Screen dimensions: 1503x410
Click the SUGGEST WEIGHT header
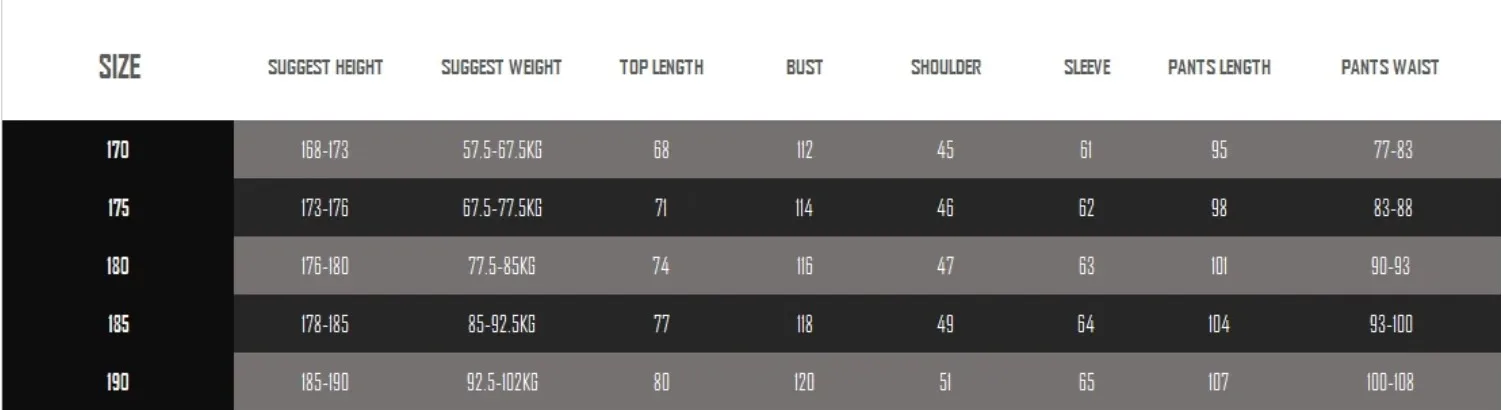click(501, 68)
